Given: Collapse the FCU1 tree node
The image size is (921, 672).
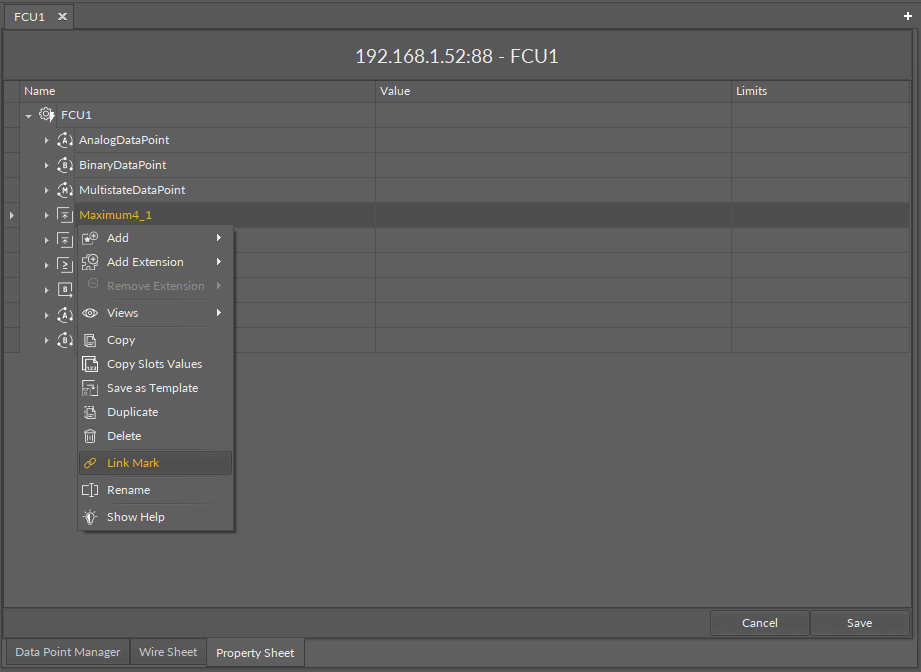Looking at the screenshot, I should (x=28, y=116).
